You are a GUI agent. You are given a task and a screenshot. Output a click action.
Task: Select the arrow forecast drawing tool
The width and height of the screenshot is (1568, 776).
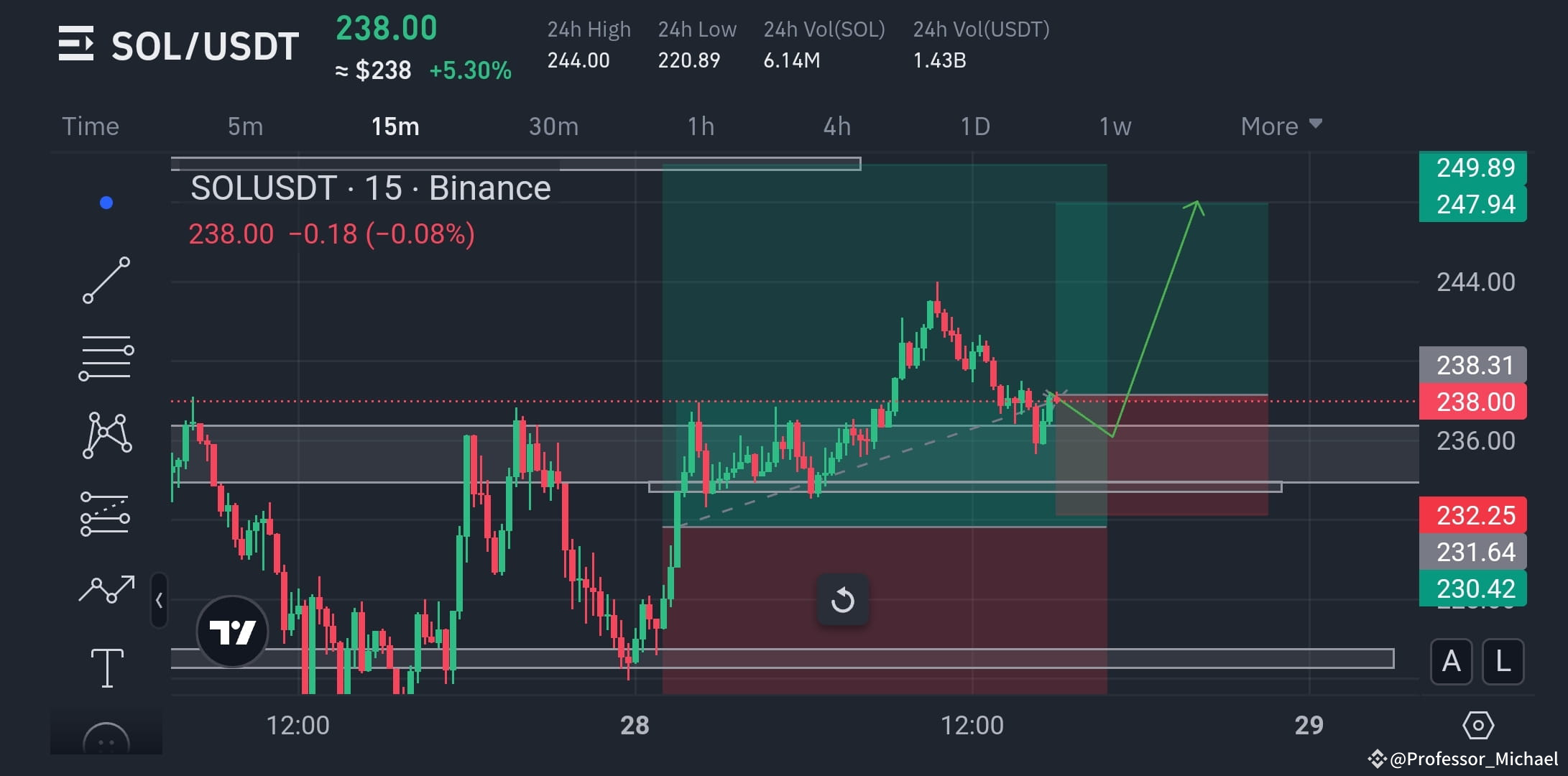point(106,589)
